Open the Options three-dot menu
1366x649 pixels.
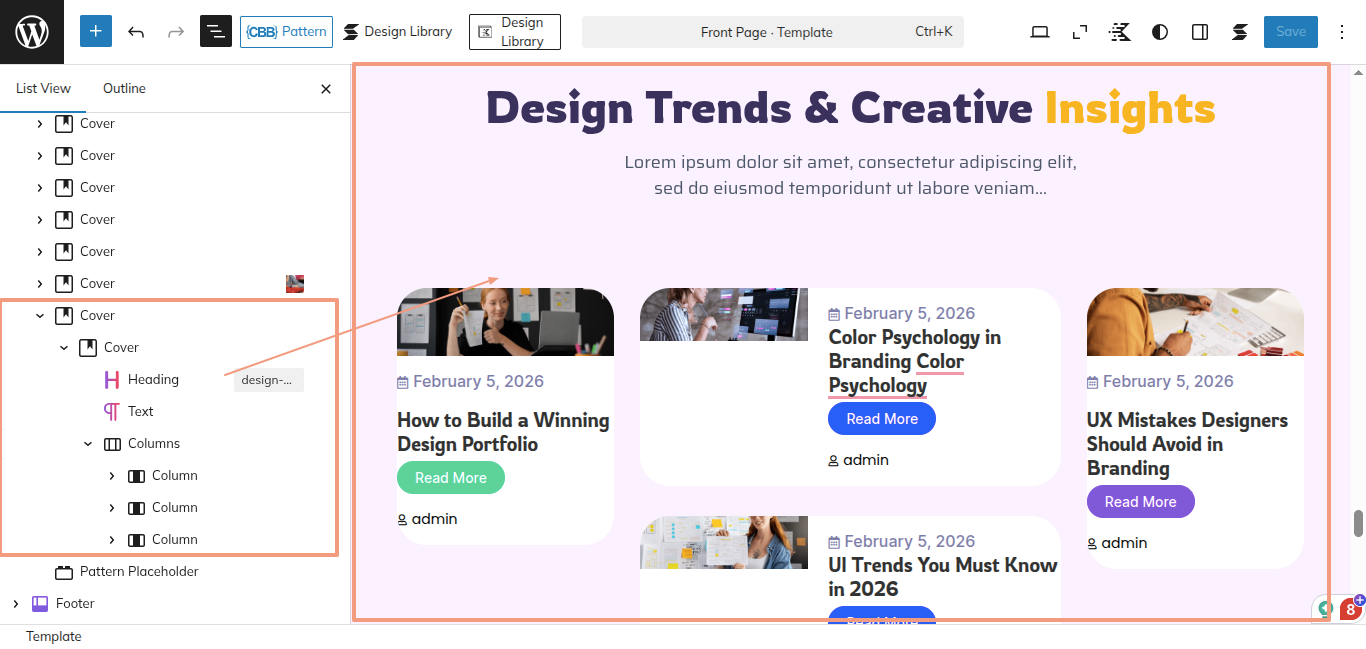pos(1342,32)
